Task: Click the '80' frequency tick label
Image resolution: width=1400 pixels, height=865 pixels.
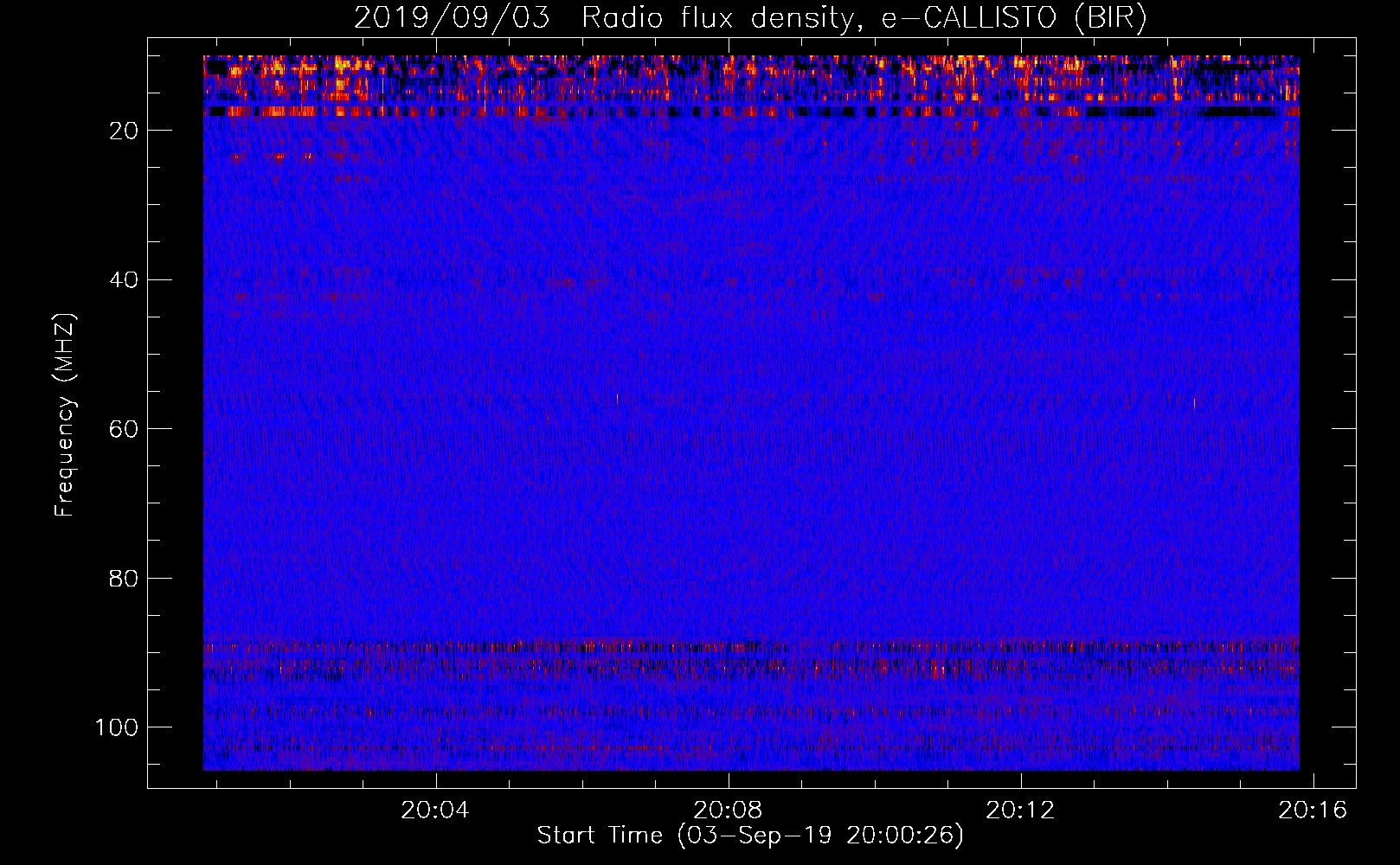Action: [x=124, y=579]
